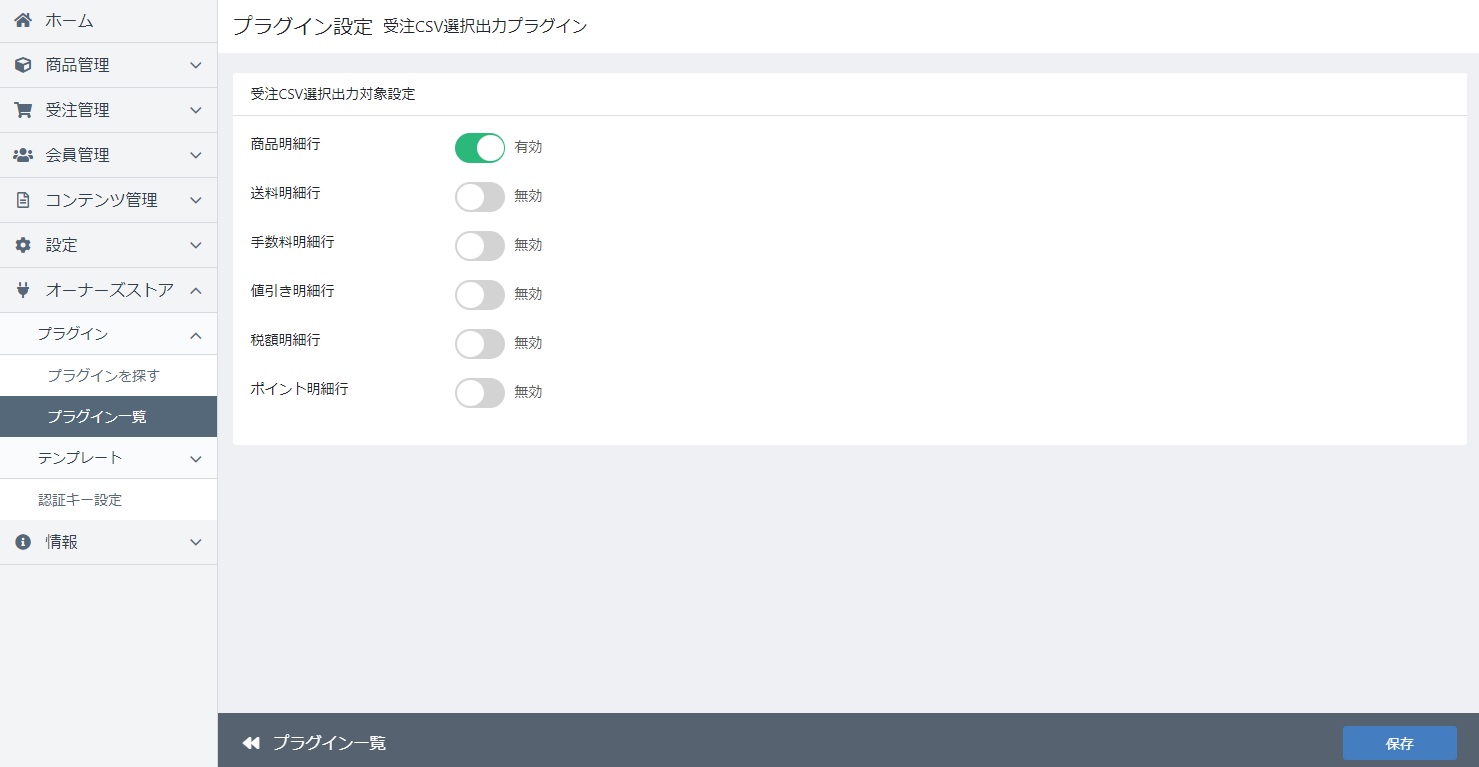Viewport: 1479px width, 767px height.
Task: Click the gear icon for 設定
Action: click(x=23, y=245)
